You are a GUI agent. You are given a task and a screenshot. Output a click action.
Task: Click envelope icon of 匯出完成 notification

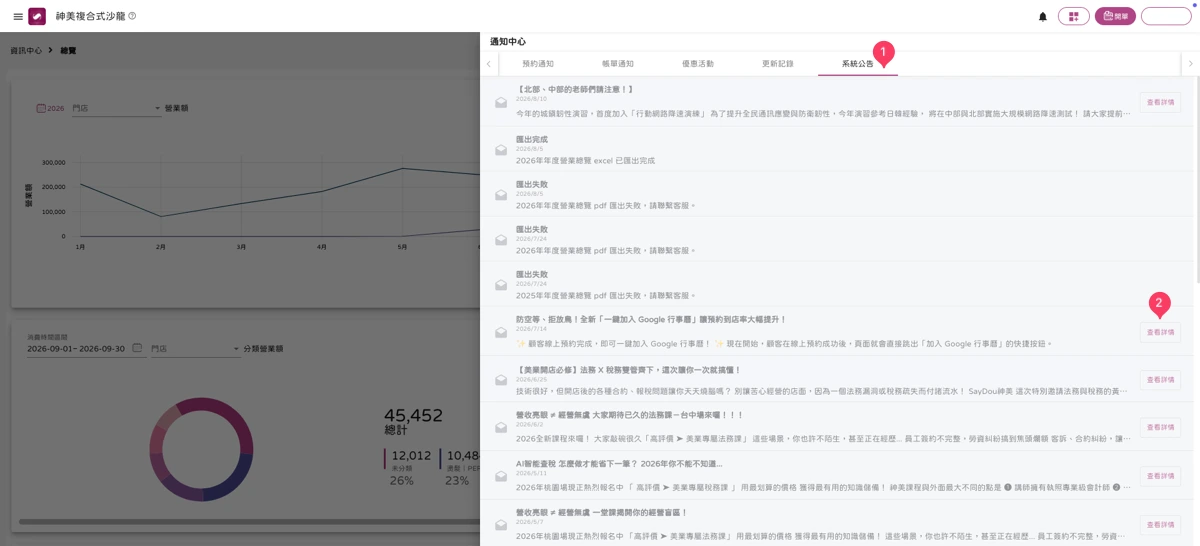tap(501, 150)
